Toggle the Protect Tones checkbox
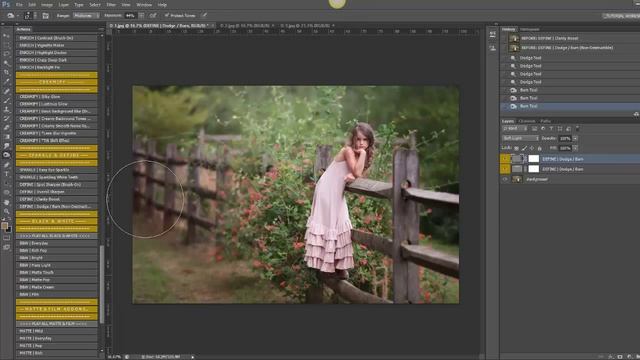640x360 pixels. [x=167, y=16]
